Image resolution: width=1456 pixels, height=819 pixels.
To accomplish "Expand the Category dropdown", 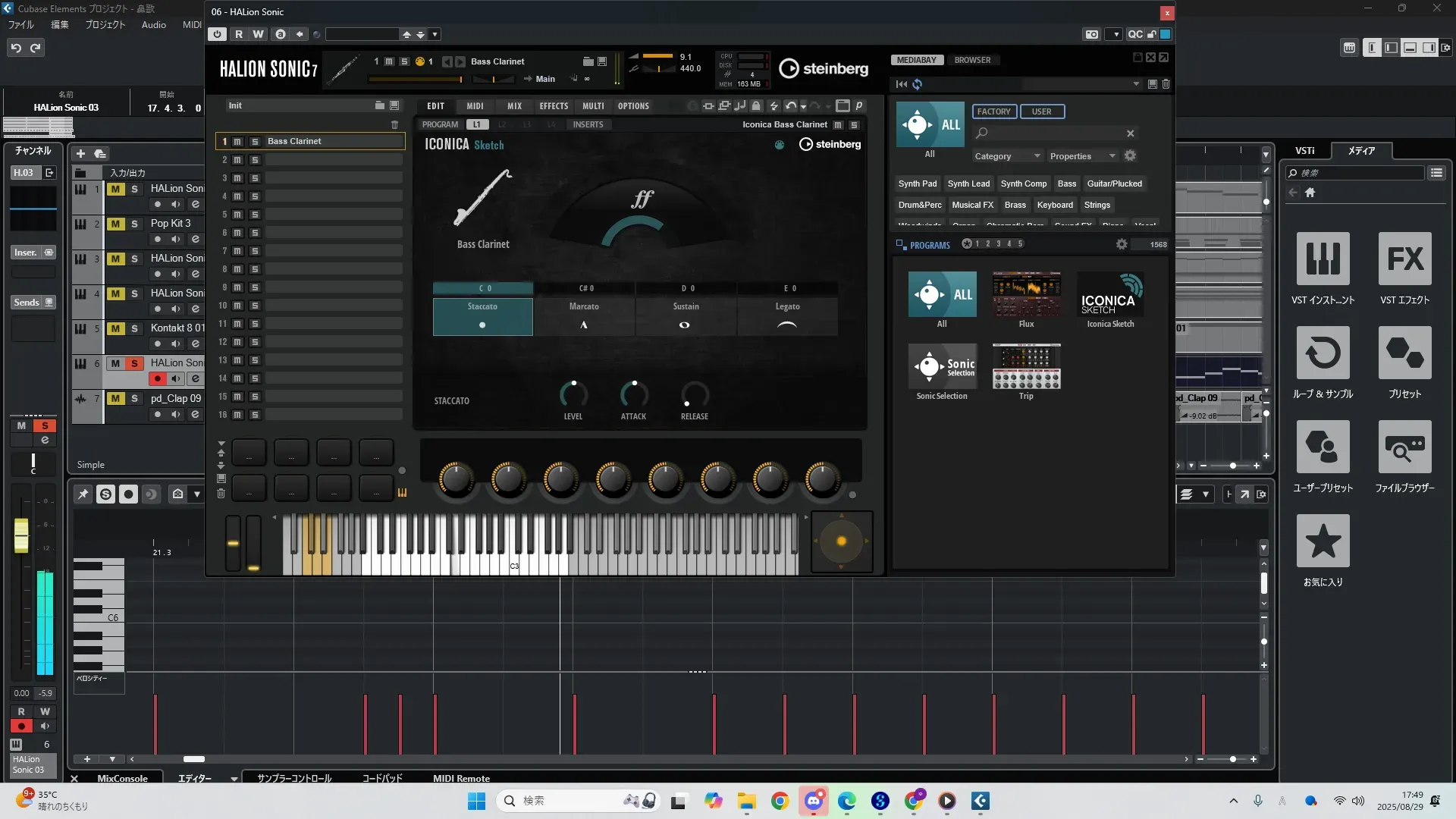I will [x=1007, y=156].
